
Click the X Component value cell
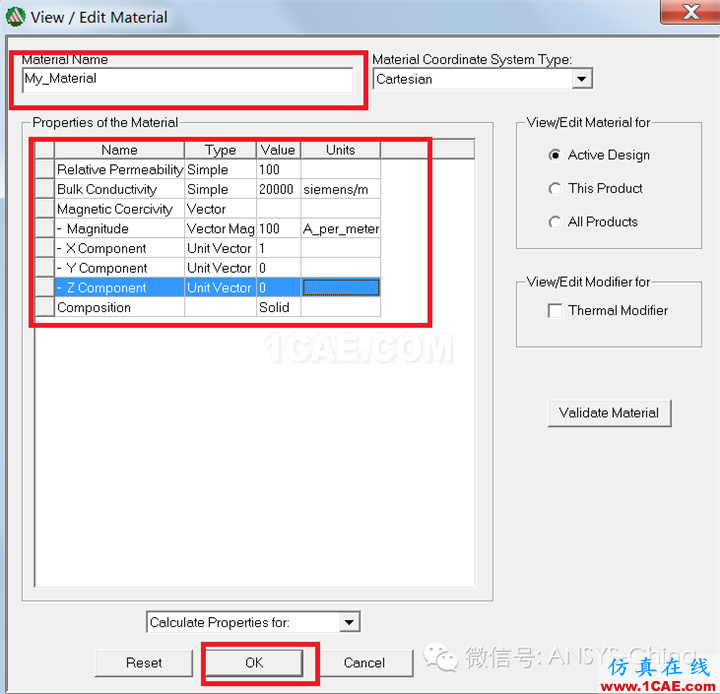pyautogui.click(x=277, y=248)
